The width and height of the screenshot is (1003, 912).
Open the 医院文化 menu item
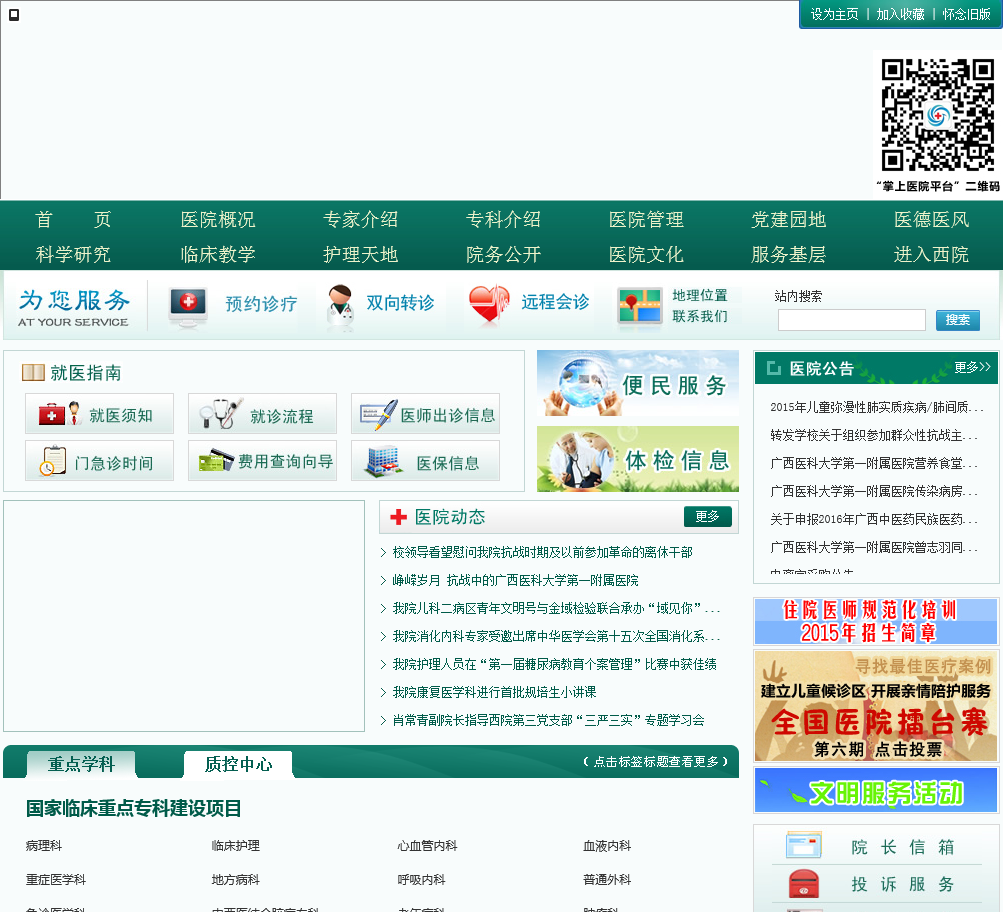[646, 255]
